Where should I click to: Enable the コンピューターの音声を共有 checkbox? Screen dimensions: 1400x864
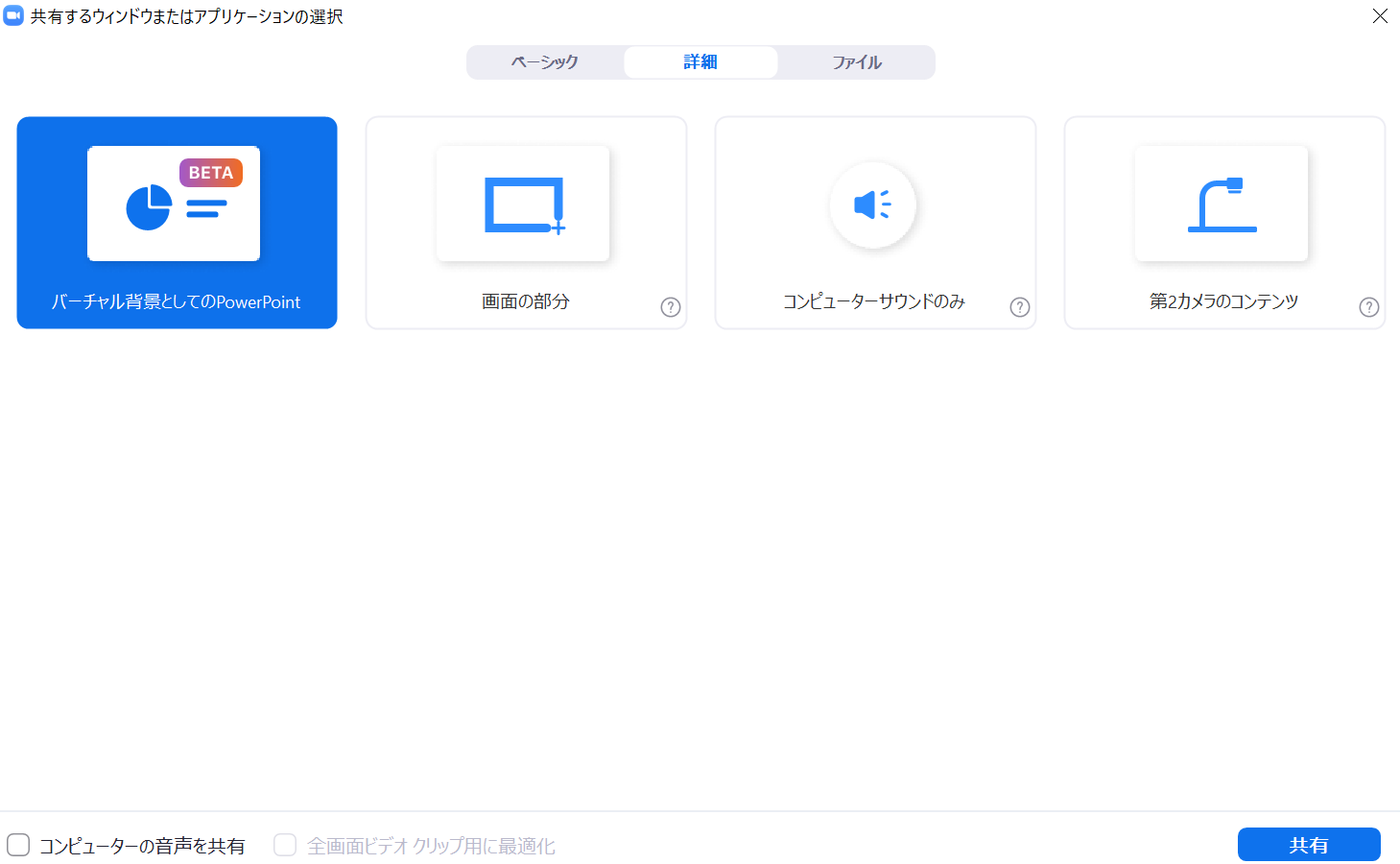click(x=19, y=845)
